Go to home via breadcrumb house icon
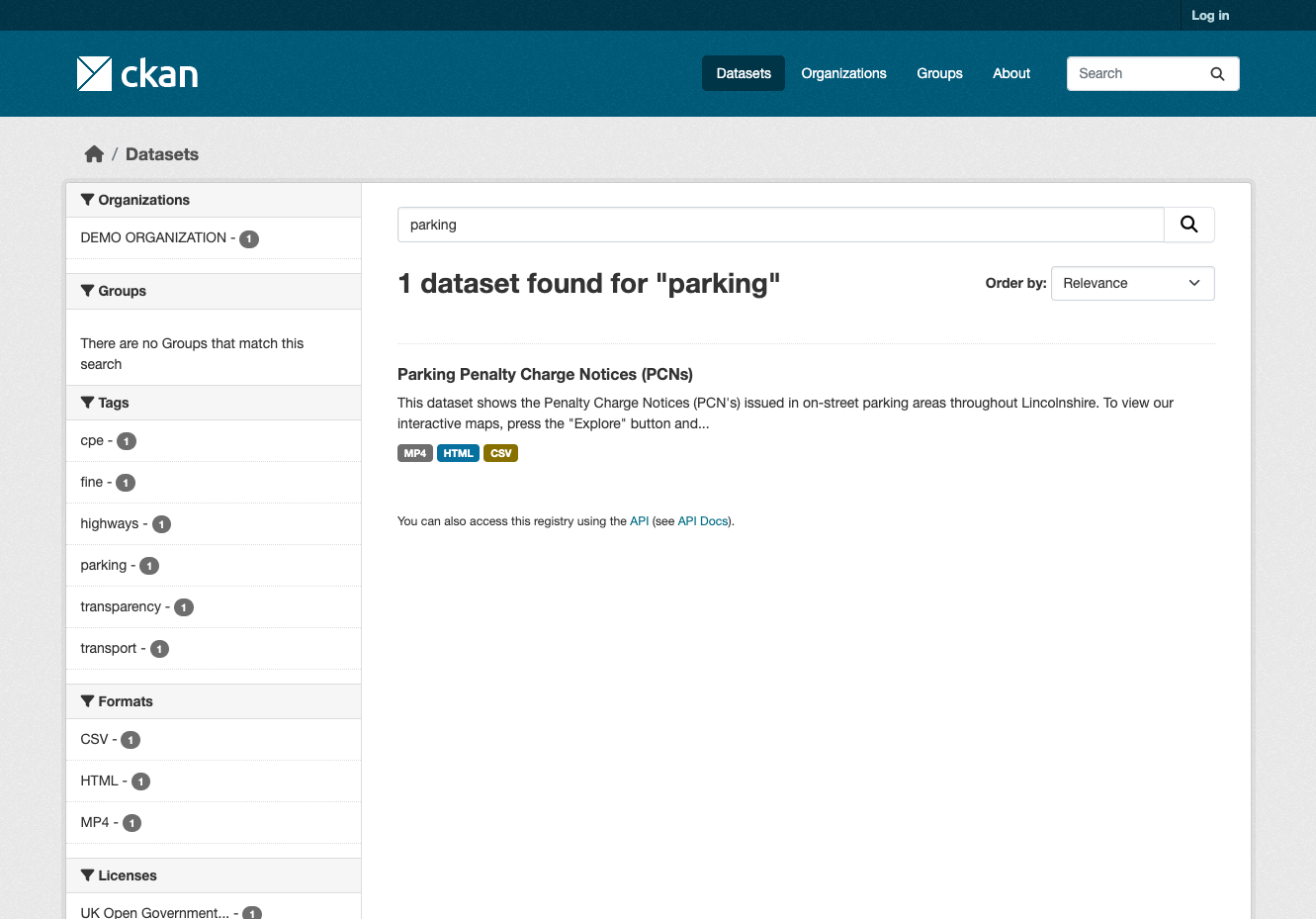Viewport: 1316px width, 919px height. (x=94, y=154)
